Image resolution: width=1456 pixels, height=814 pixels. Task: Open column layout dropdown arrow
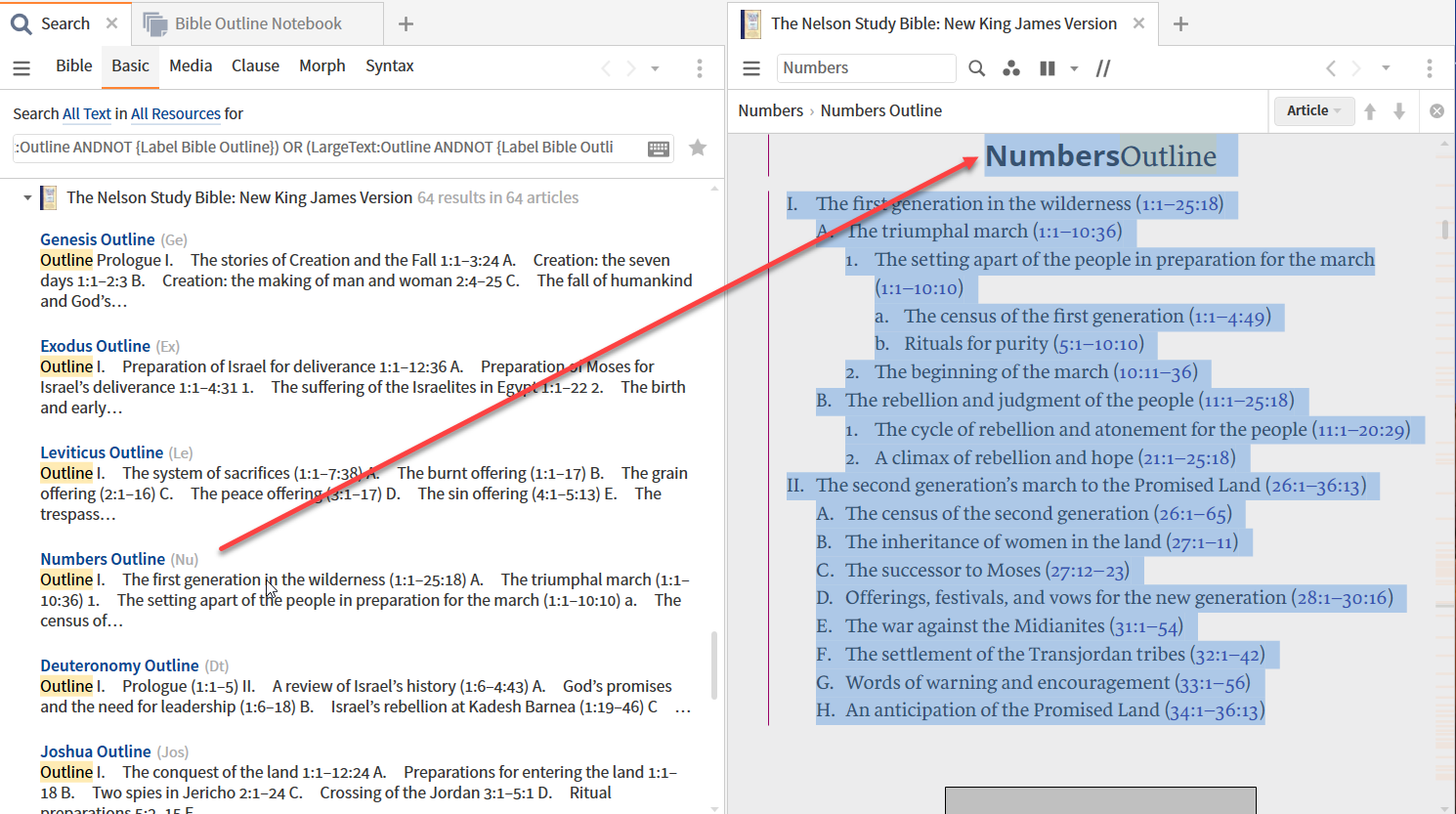(1074, 68)
